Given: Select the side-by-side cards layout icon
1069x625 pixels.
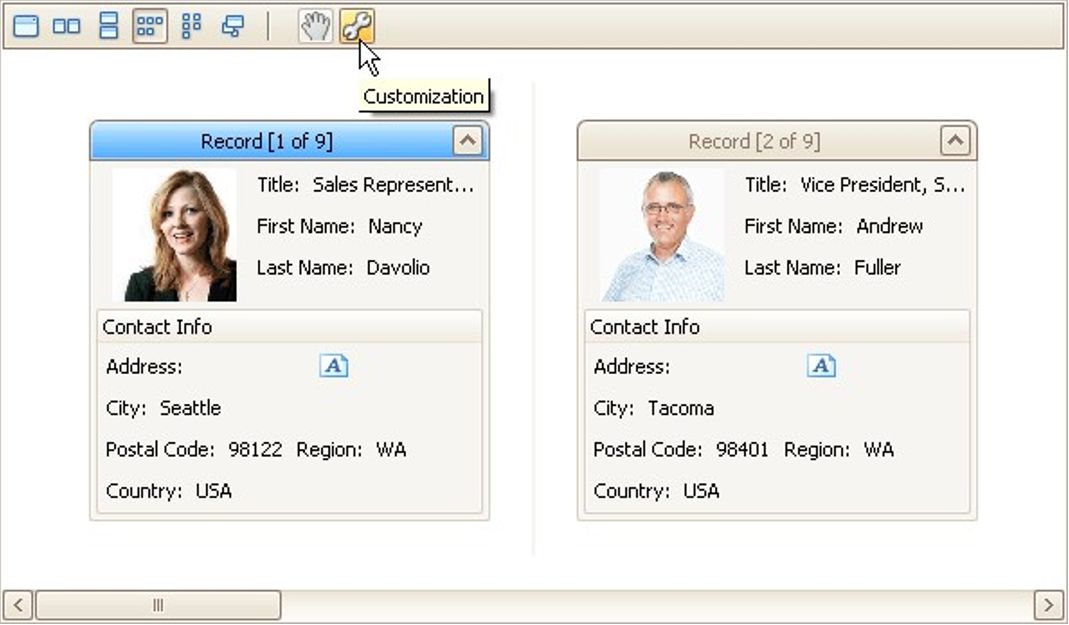Looking at the screenshot, I should [x=66, y=26].
